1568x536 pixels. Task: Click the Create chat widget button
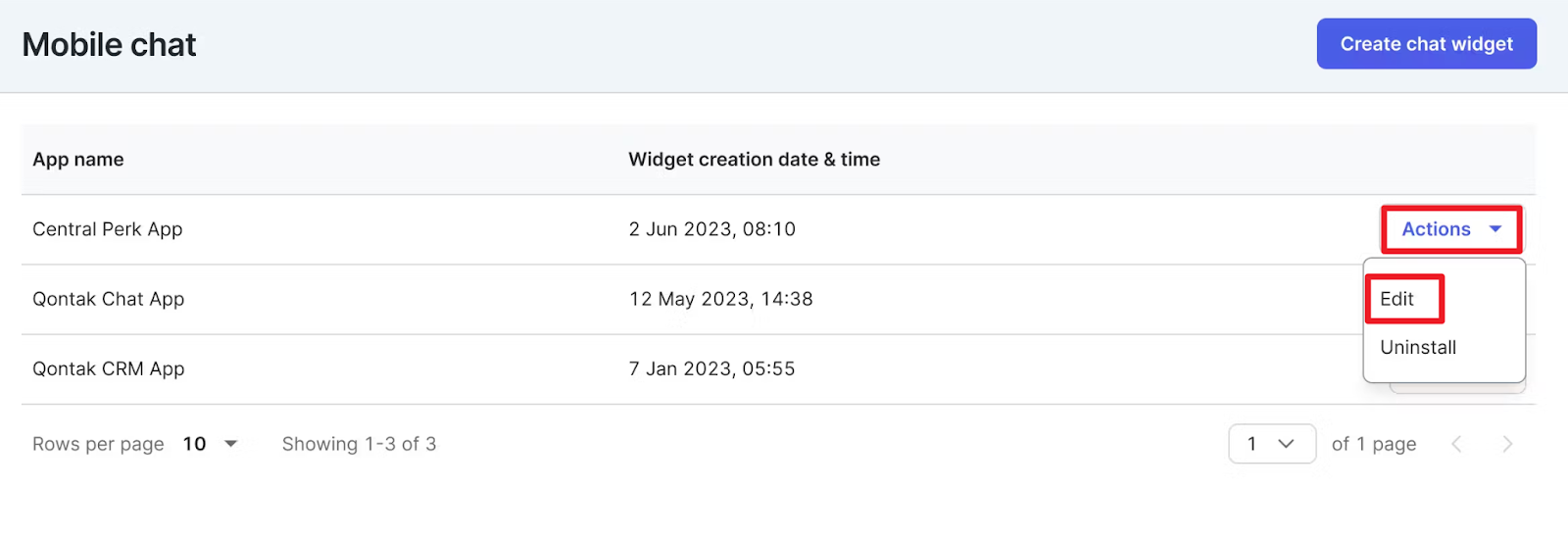coord(1426,44)
